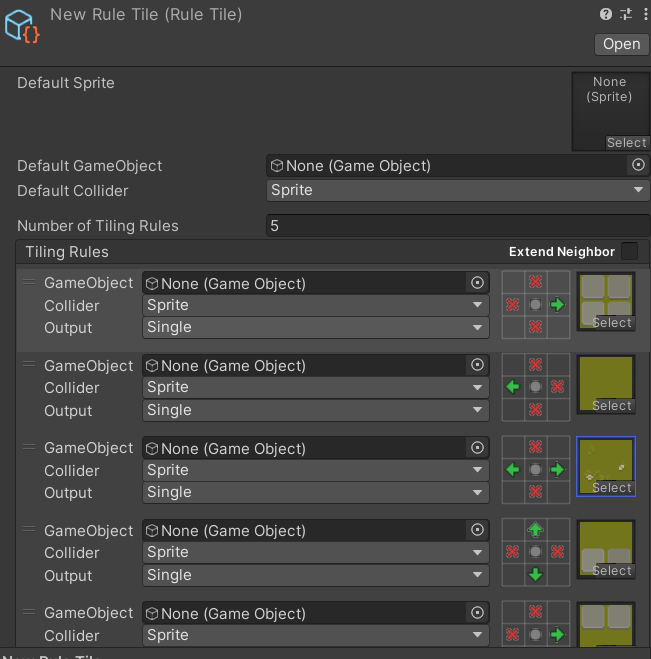The image size is (651, 659).
Task: Click the Default Sprite label
Action: pos(66,83)
